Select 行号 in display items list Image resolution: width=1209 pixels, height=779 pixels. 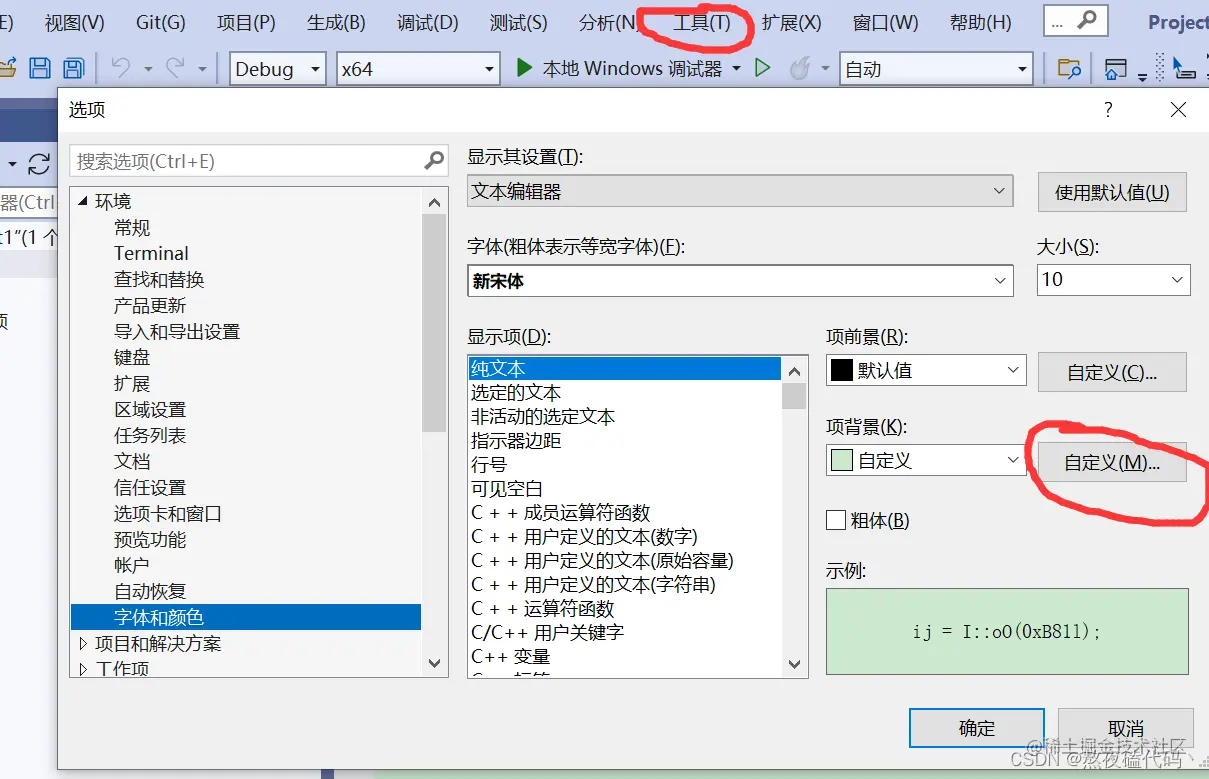489,464
